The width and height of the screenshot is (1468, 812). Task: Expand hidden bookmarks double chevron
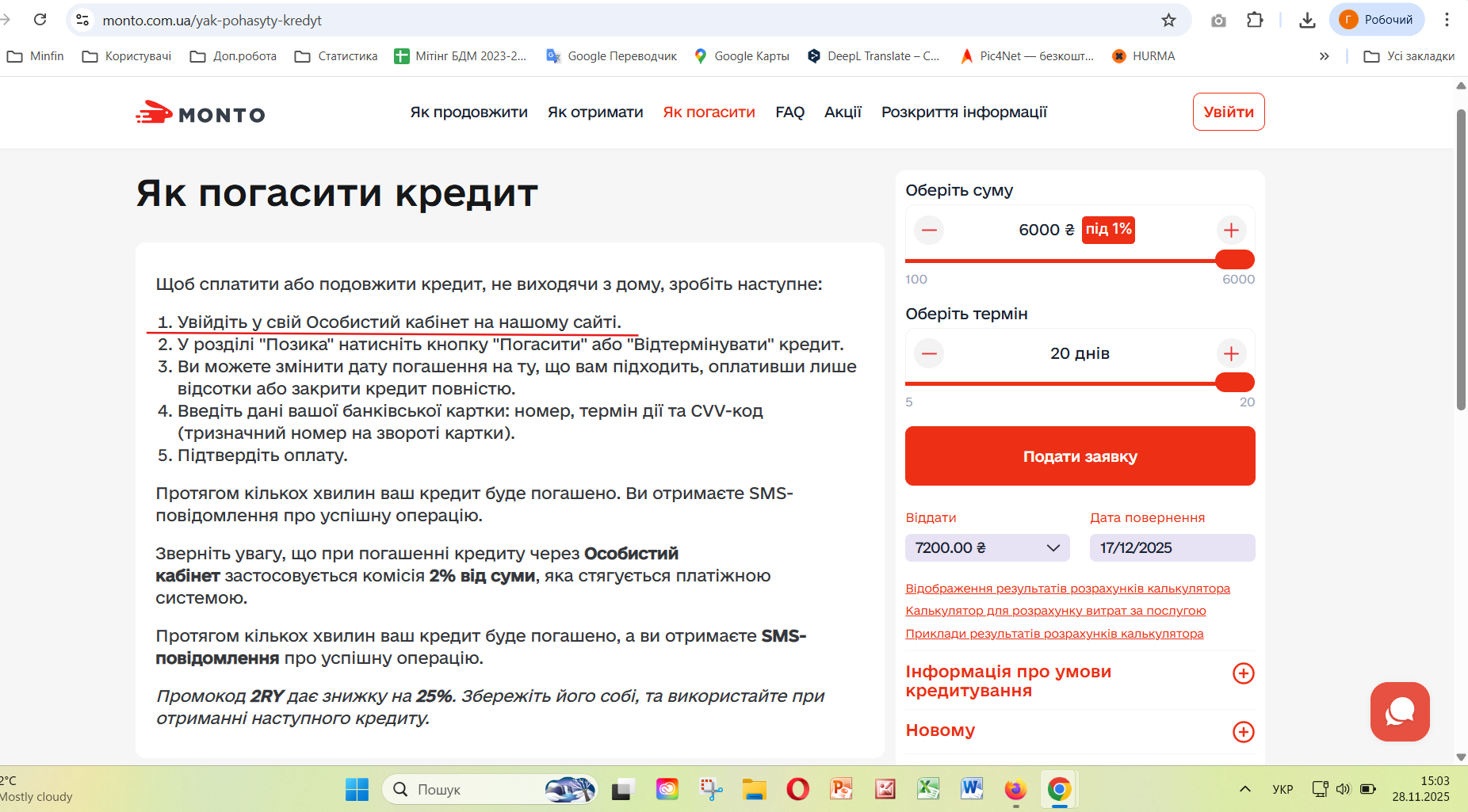1324,56
